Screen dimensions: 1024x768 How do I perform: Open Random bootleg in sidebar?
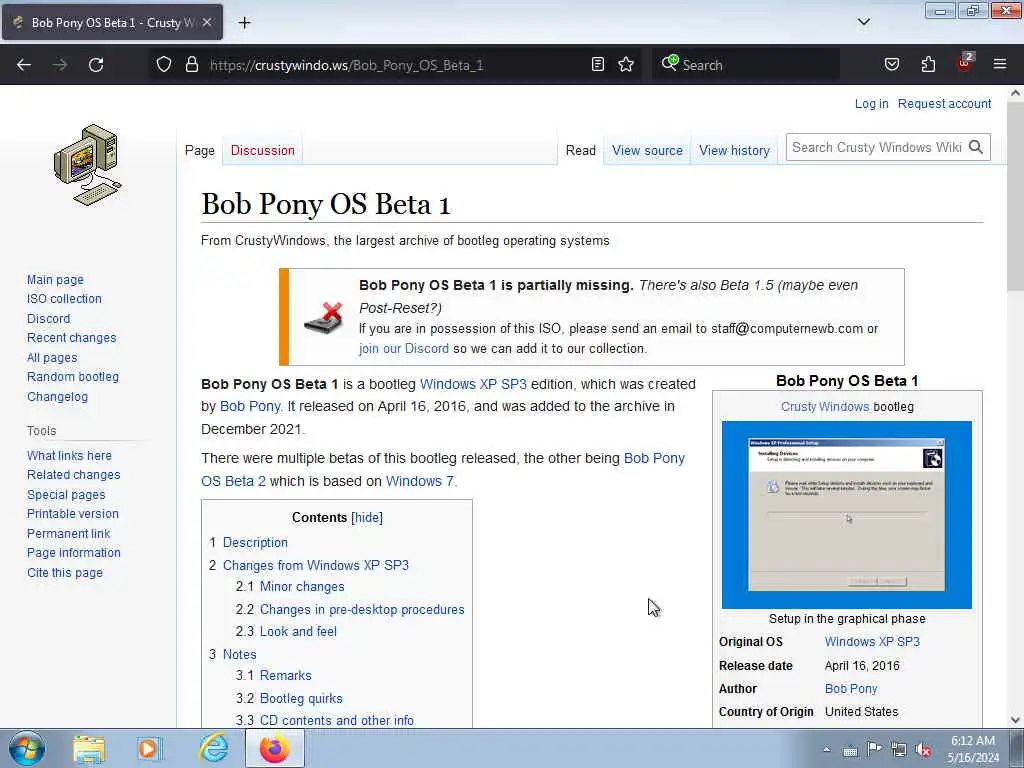[73, 377]
